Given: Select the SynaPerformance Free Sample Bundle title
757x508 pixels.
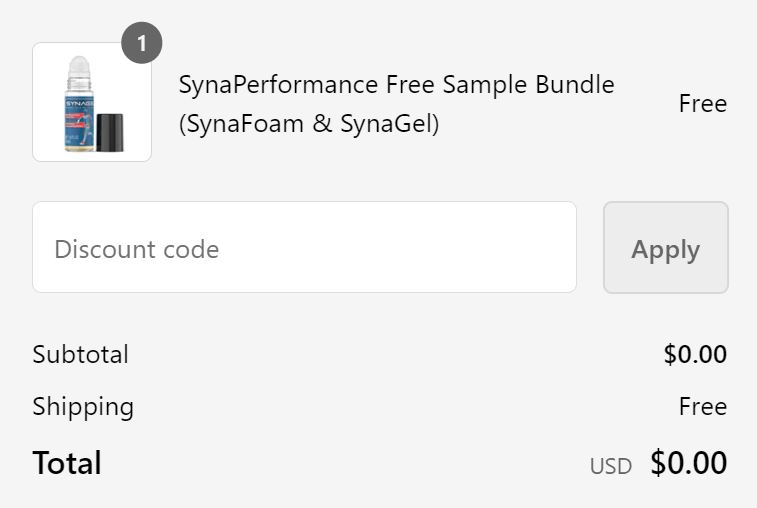Looking at the screenshot, I should pos(396,85).
